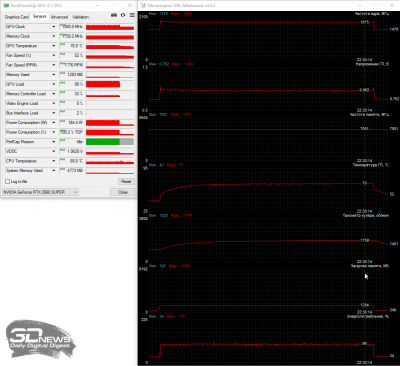The height and width of the screenshot is (366, 400).
Task: Open the NVIDIA GeForce RTX 2060 SUPER dropdown
Action: click(40, 192)
